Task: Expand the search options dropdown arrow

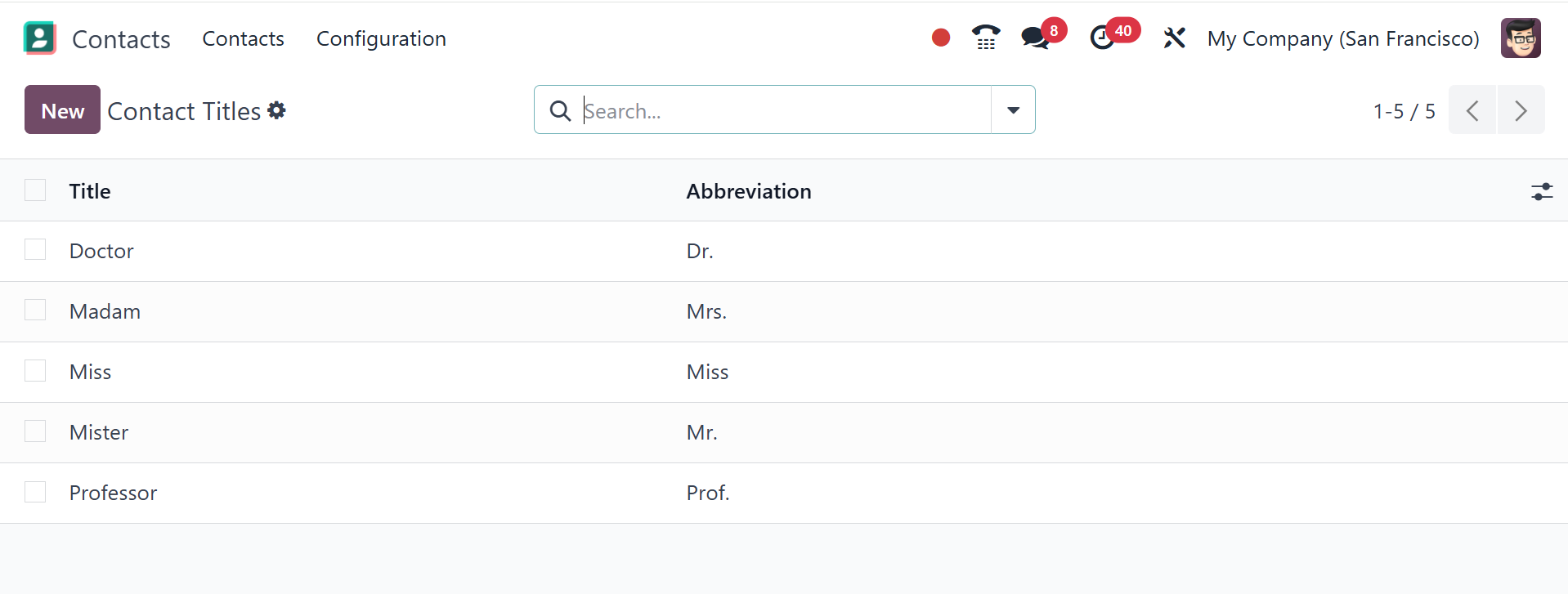Action: 1013,110
